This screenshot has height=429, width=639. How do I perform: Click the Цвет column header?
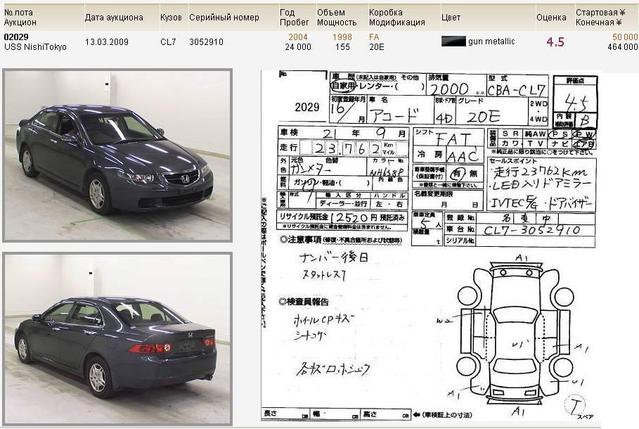click(451, 18)
